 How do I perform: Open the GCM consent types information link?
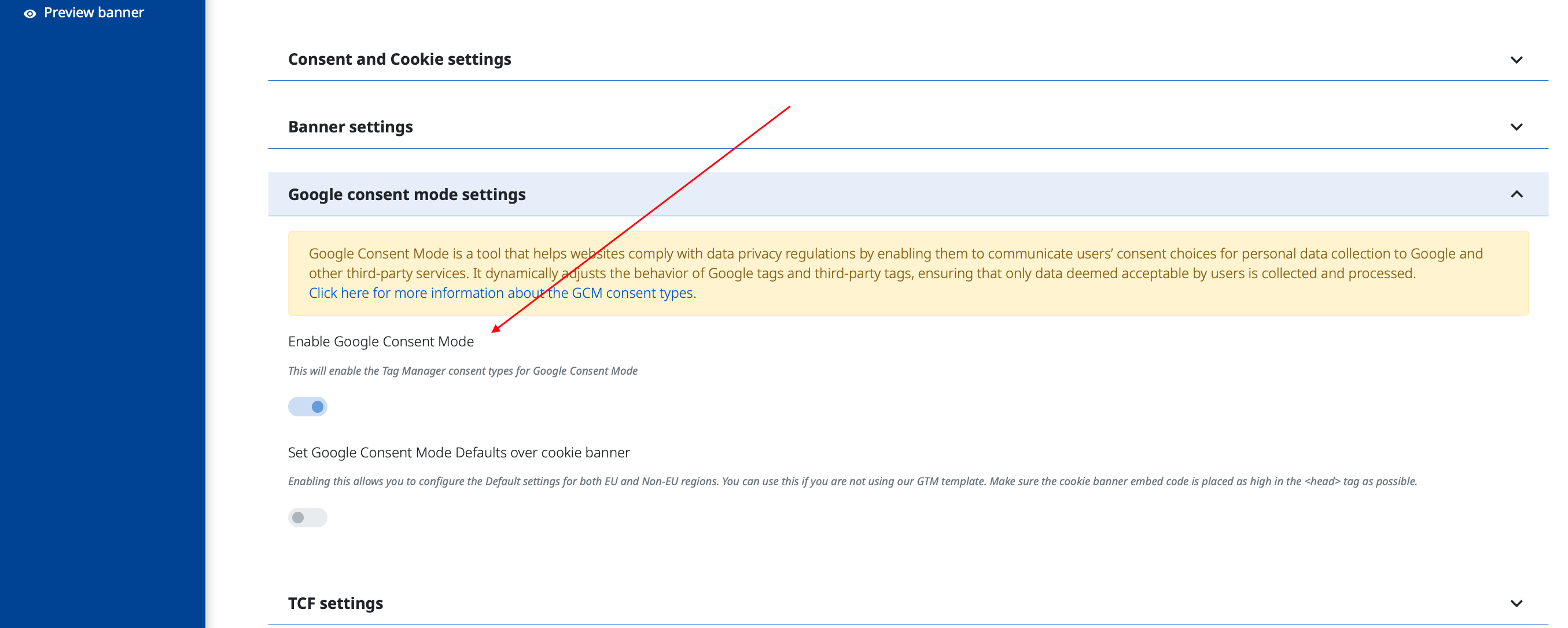click(502, 293)
